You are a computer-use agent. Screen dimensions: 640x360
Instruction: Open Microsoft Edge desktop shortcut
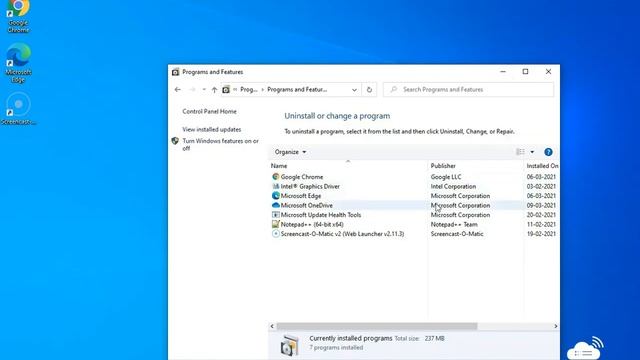(18, 62)
